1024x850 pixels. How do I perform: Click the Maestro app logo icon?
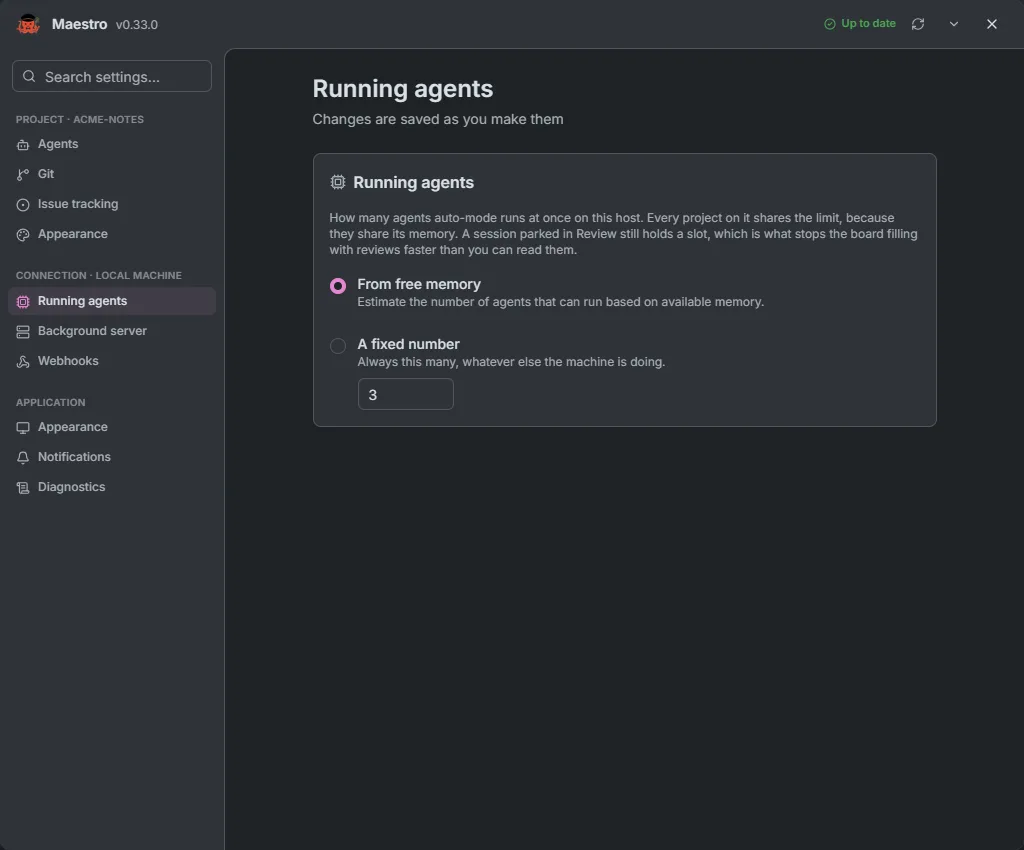pyautogui.click(x=28, y=24)
